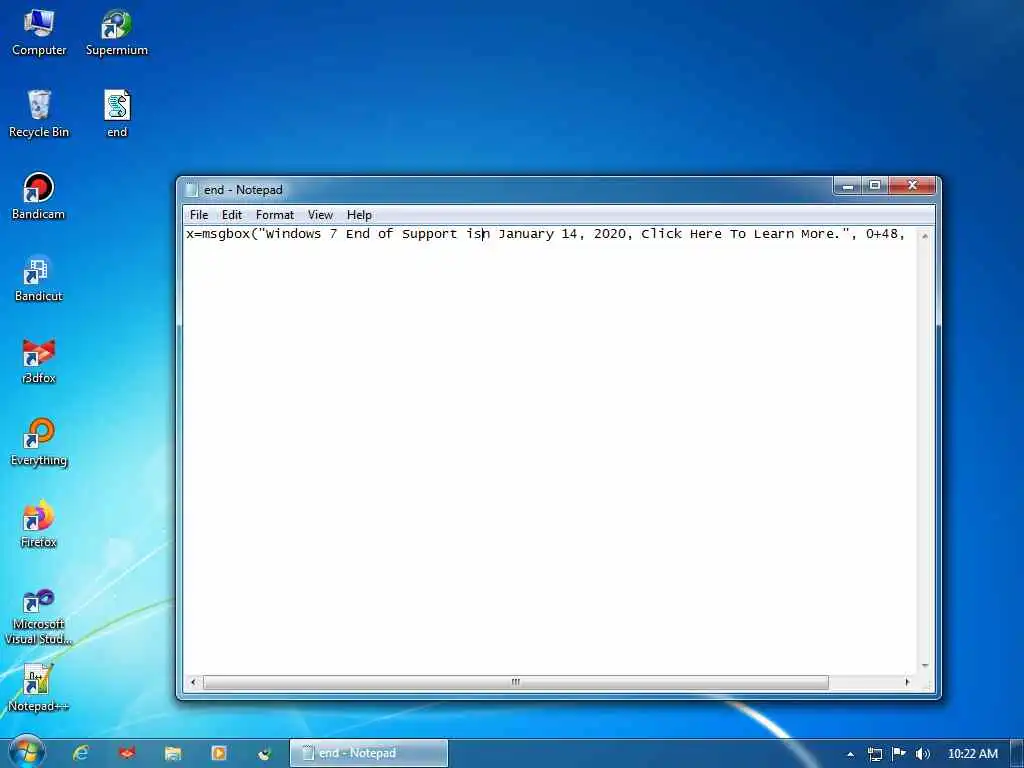Minimize the Notepad window

click(848, 186)
